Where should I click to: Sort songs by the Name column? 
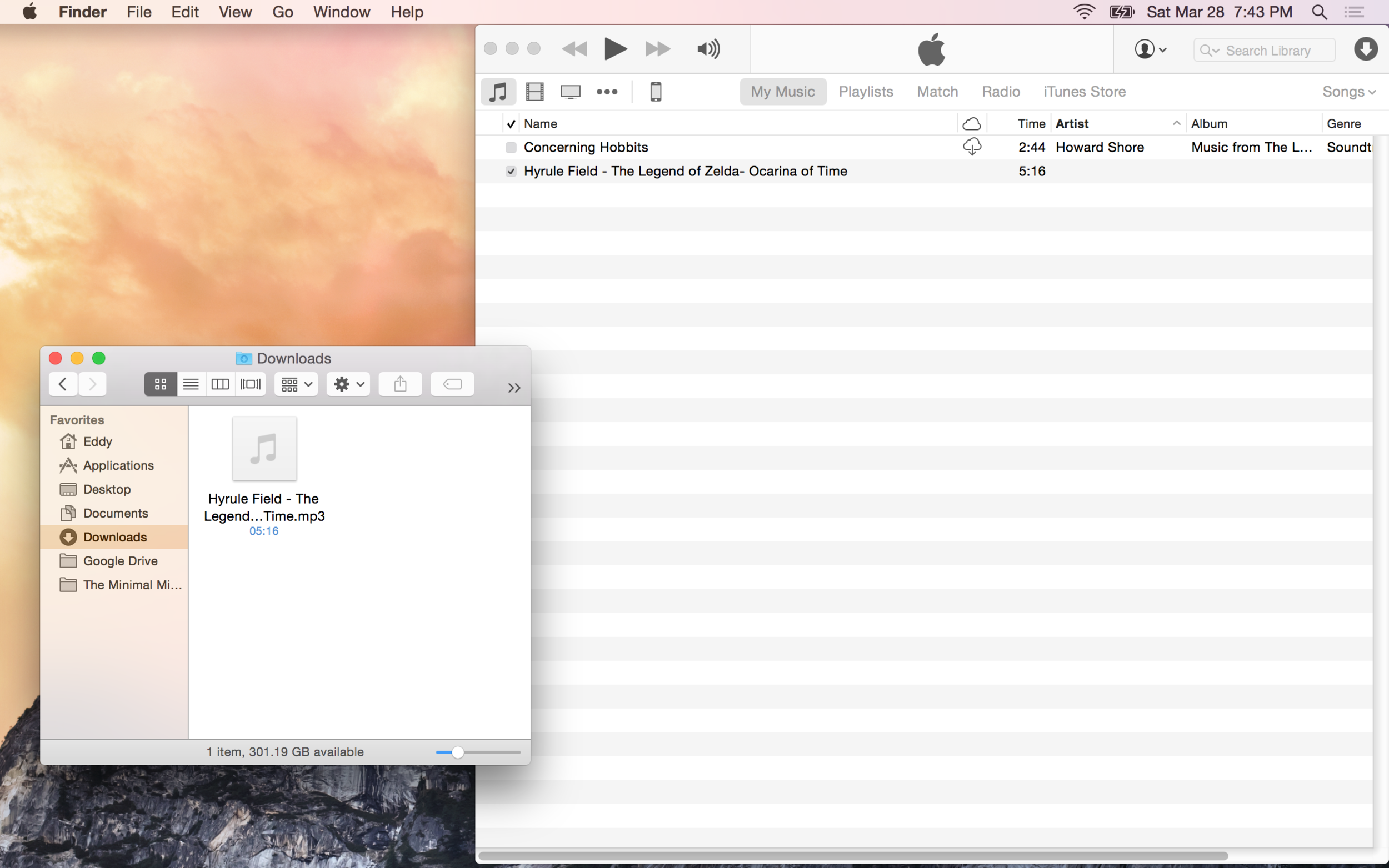(x=738, y=123)
